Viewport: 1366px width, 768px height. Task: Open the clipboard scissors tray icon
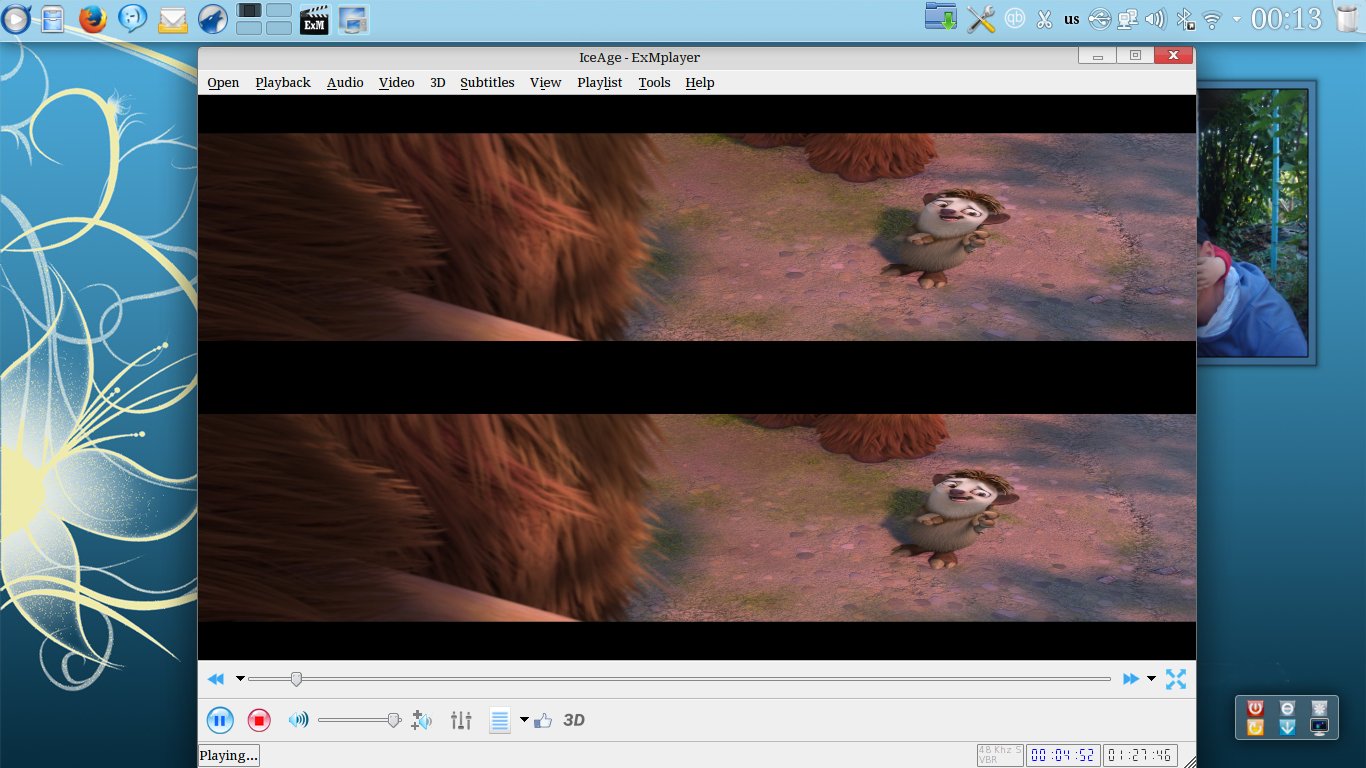[1044, 19]
